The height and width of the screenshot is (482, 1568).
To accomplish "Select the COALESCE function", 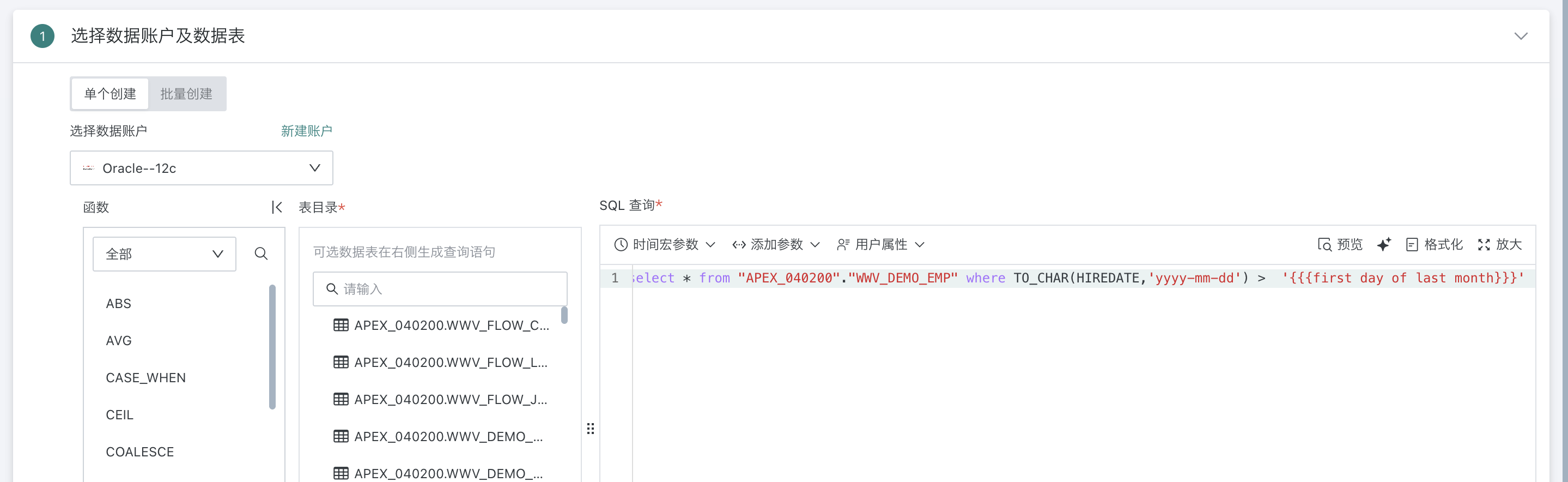I will [x=139, y=452].
